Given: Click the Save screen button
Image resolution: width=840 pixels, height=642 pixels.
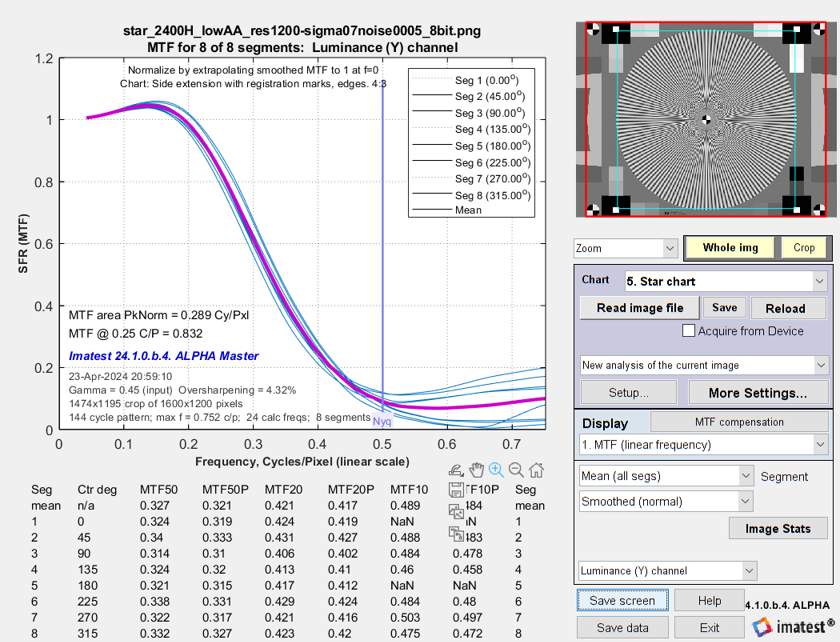Looking at the screenshot, I should point(622,601).
